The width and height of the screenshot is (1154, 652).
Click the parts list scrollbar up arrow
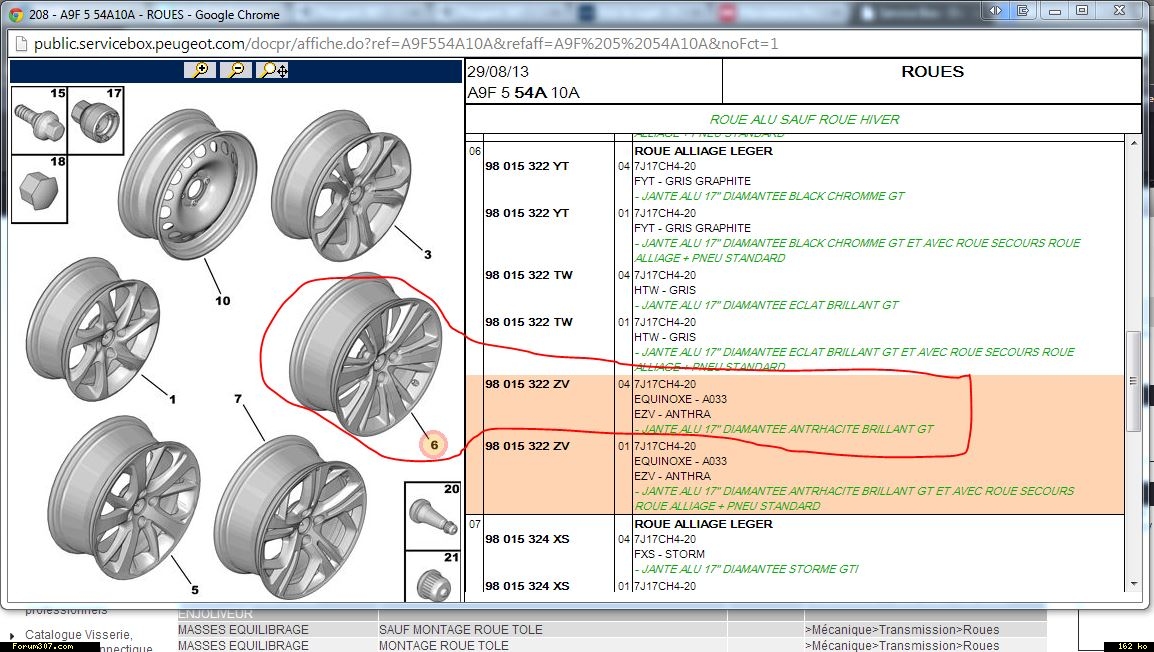point(1133,143)
